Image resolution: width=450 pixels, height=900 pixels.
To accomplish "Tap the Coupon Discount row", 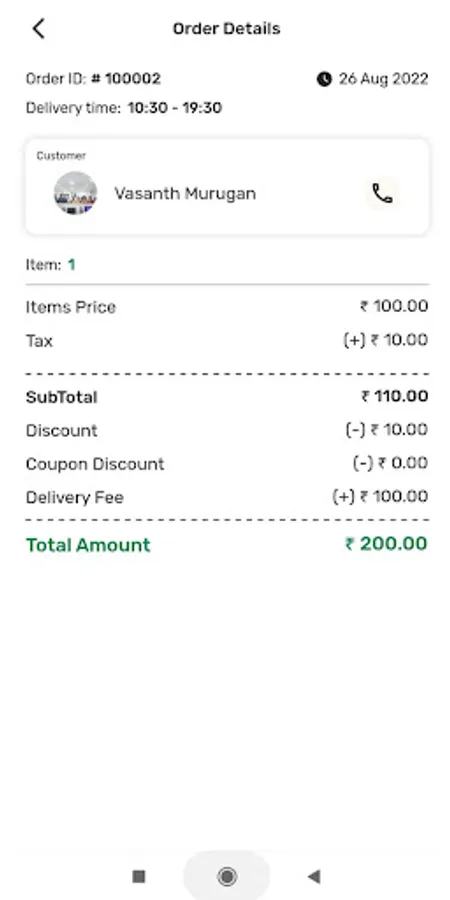I will [227, 463].
